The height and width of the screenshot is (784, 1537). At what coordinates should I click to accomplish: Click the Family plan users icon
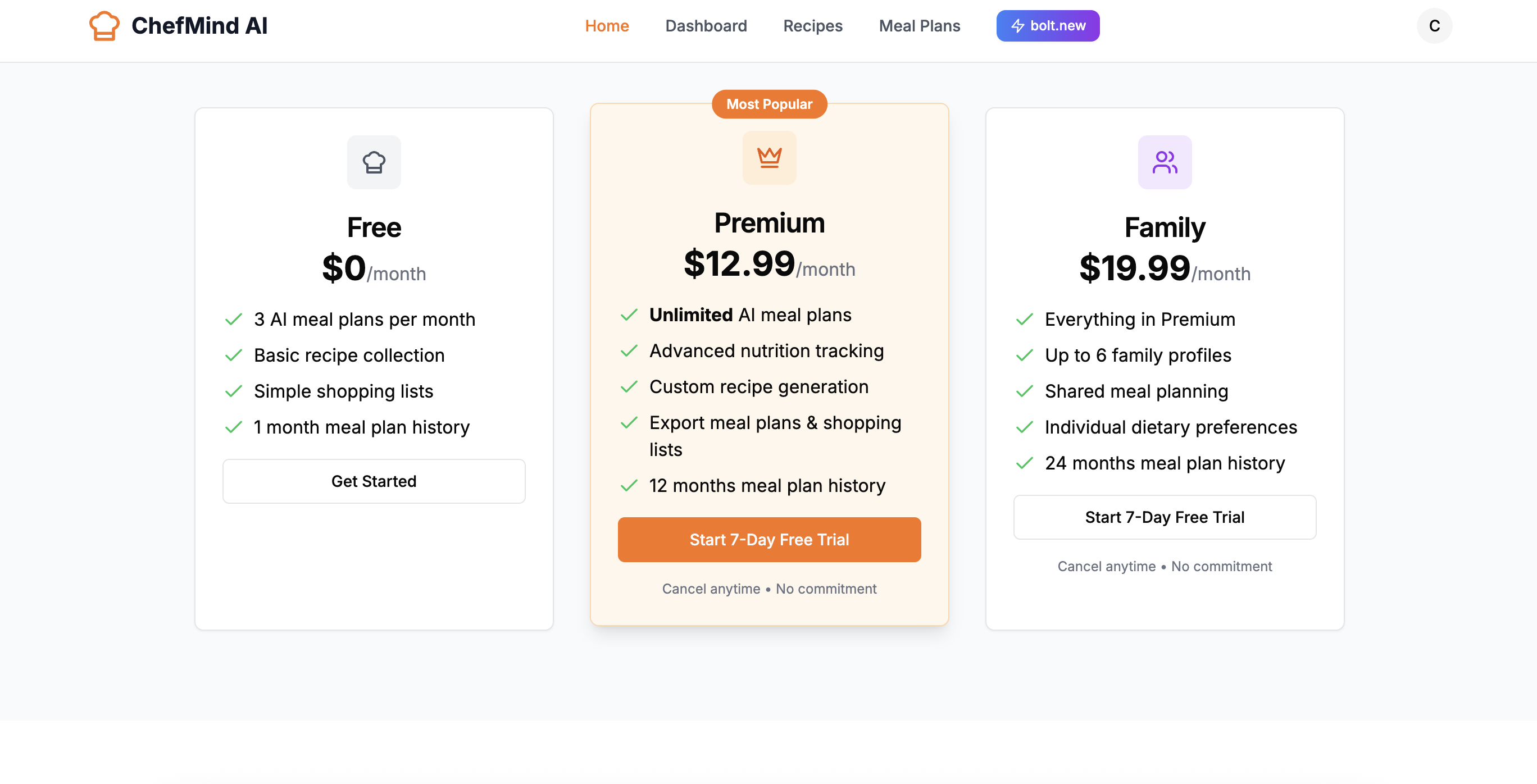click(x=1164, y=162)
